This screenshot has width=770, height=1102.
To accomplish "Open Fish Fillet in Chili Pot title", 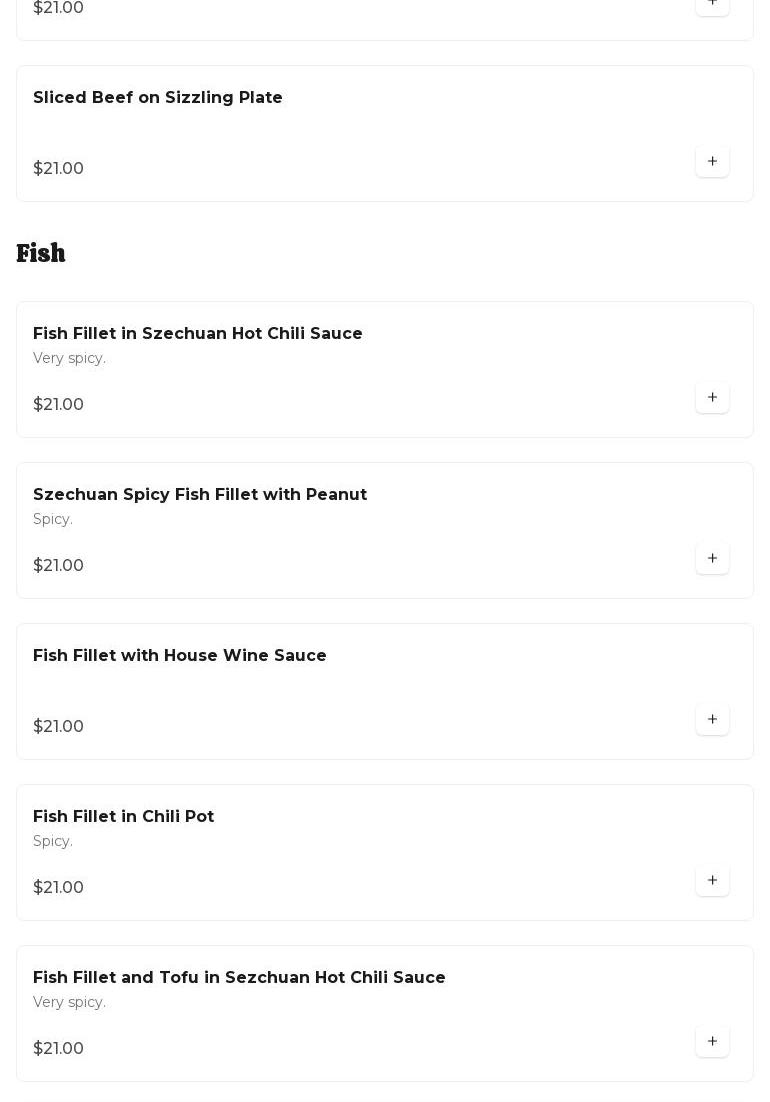I will pyautogui.click(x=124, y=816).
